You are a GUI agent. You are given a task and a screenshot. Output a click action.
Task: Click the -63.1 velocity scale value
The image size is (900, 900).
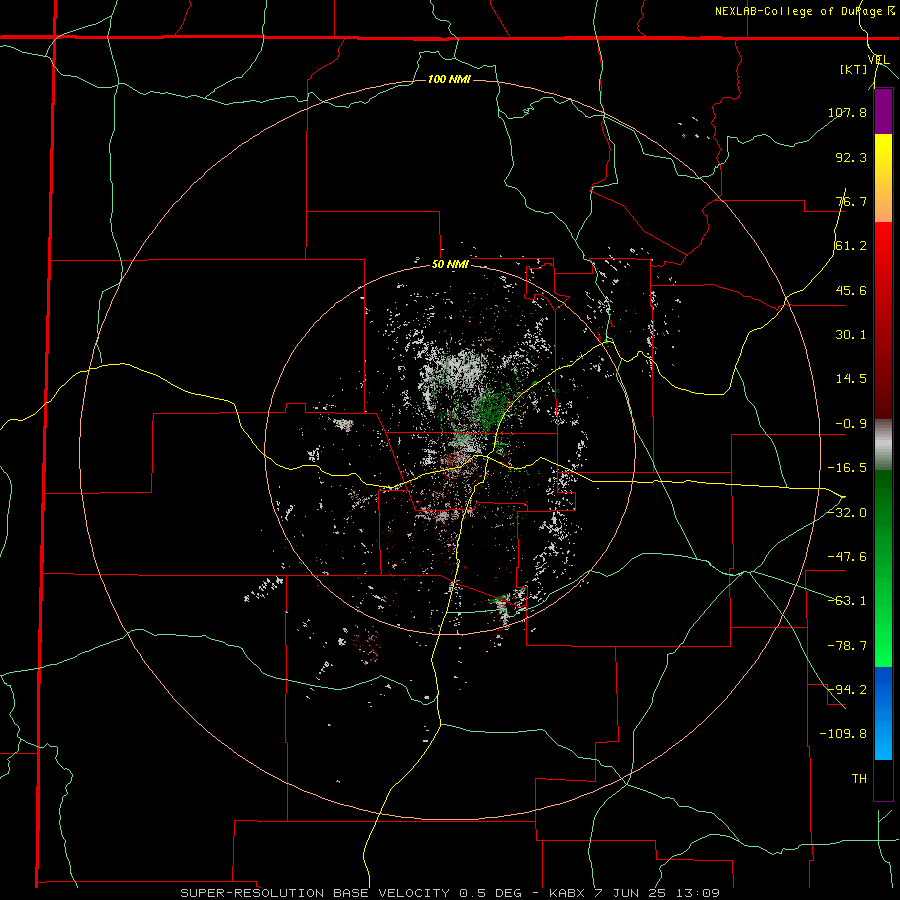point(847,601)
